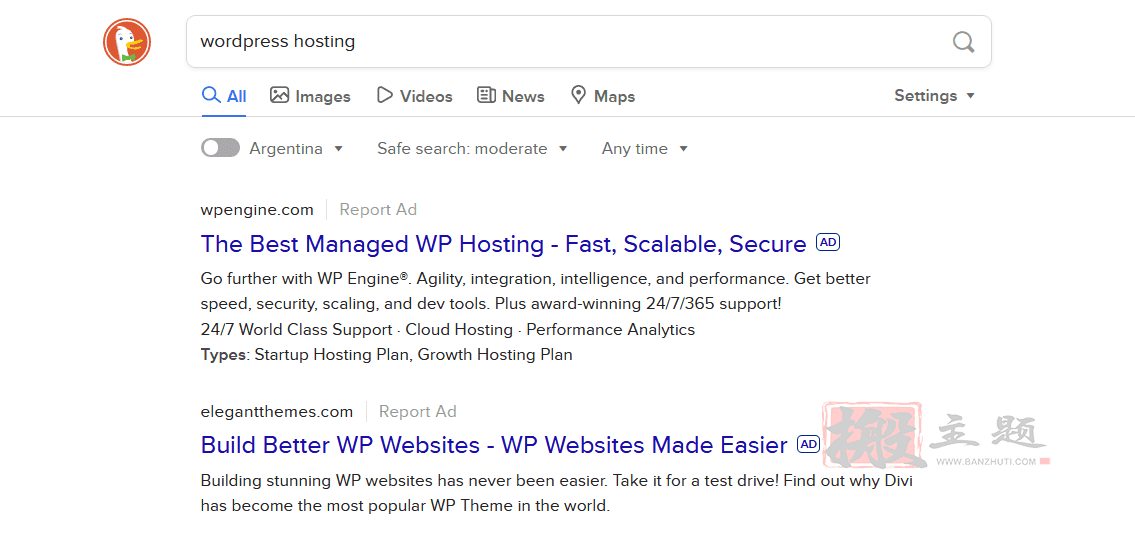This screenshot has height=544, width=1135.
Task: Switch to the News tab
Action: click(x=510, y=96)
